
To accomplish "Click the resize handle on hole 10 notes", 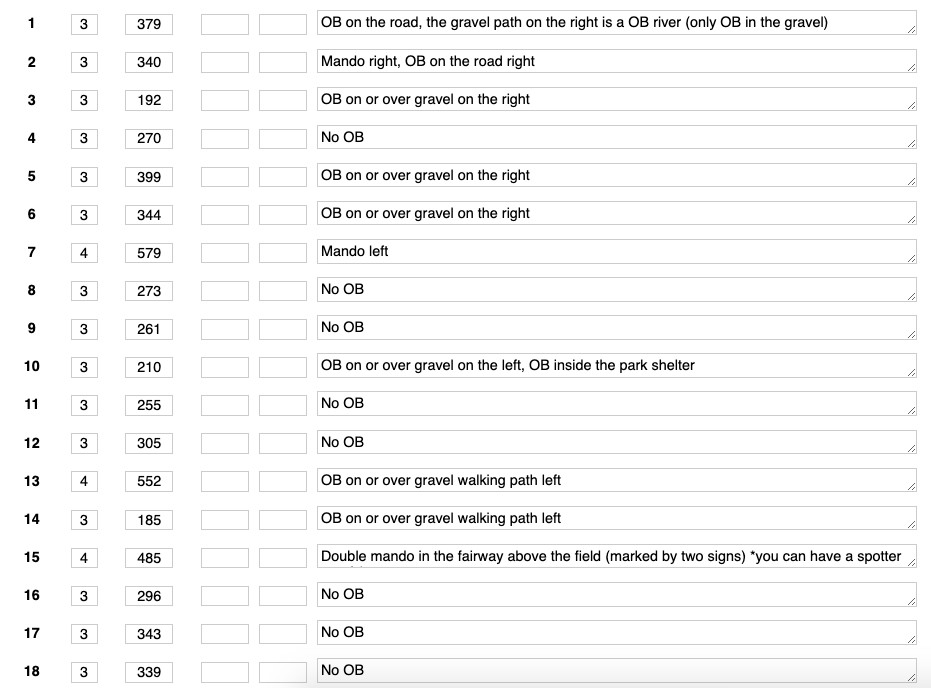I will [910, 372].
